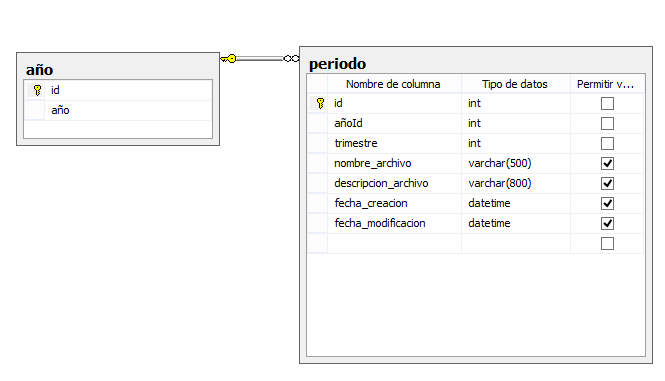Select the periodo table title bar
665x381 pixels.
click(x=476, y=64)
